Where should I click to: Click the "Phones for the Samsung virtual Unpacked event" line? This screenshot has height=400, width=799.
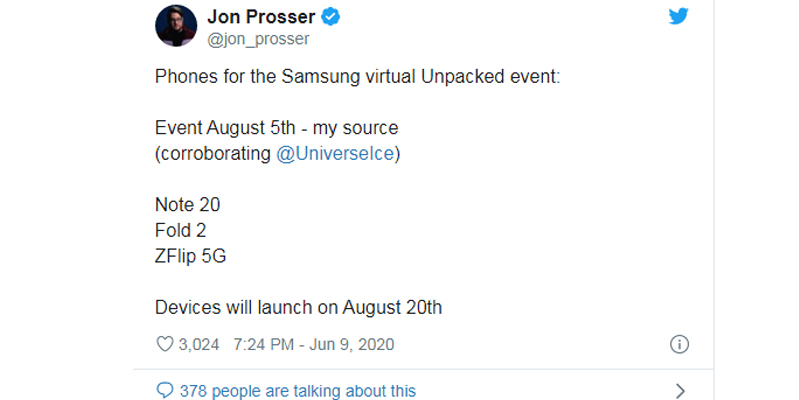pyautogui.click(x=358, y=77)
